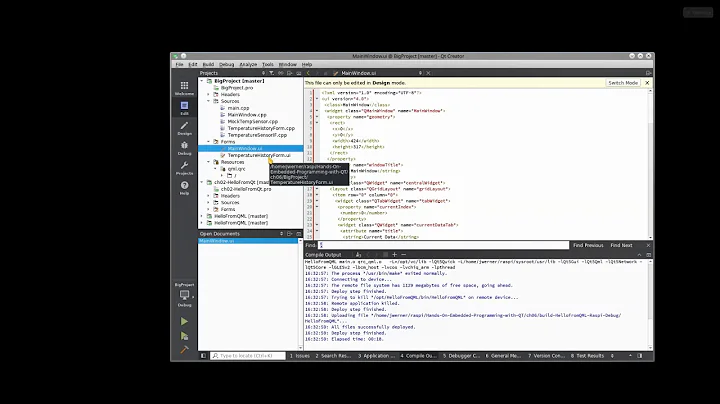Screen dimensions: 720x404
Task: Collapse the qml.qrc resource node
Action: click(215, 168)
